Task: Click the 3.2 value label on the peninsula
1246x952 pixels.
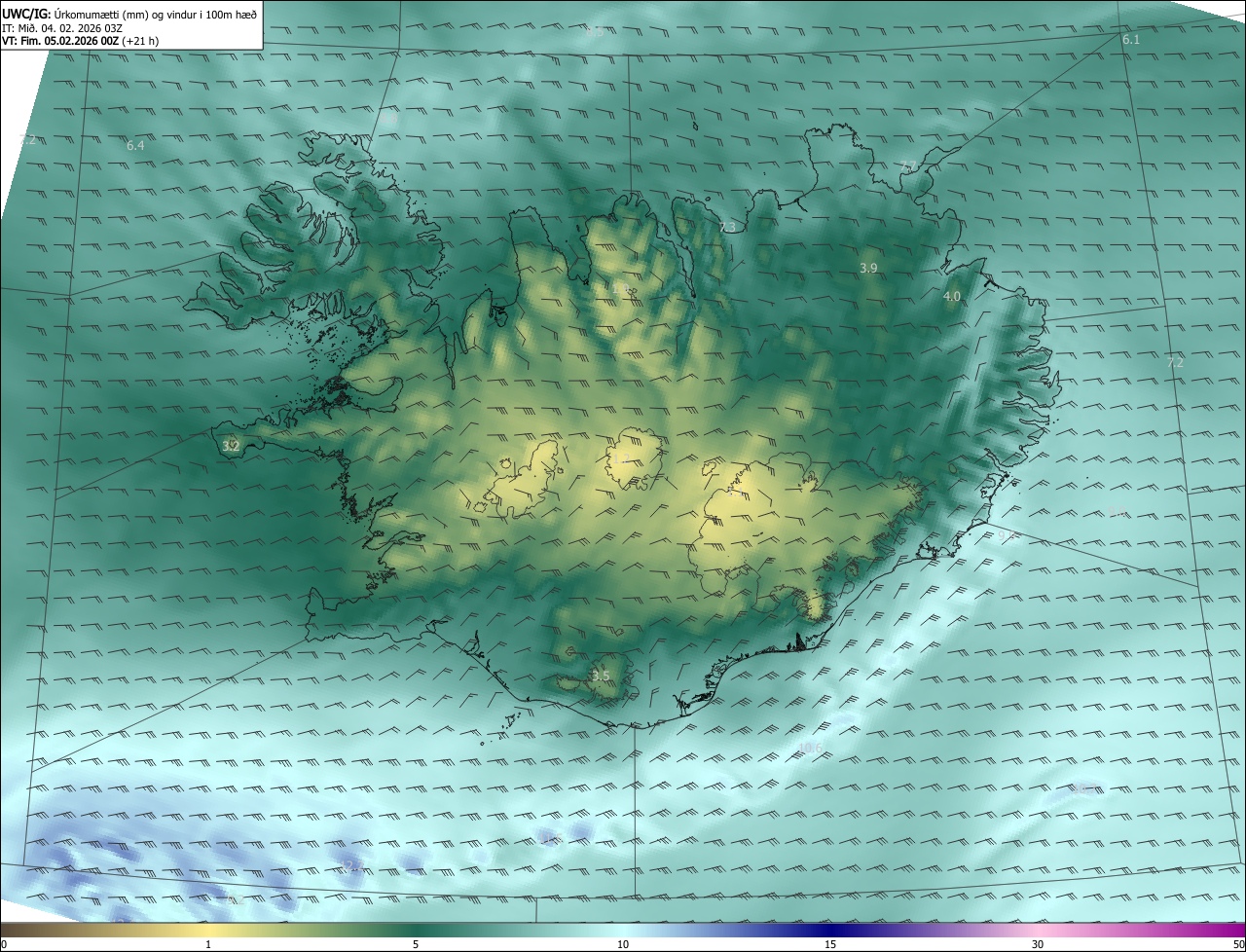Action: coord(231,447)
